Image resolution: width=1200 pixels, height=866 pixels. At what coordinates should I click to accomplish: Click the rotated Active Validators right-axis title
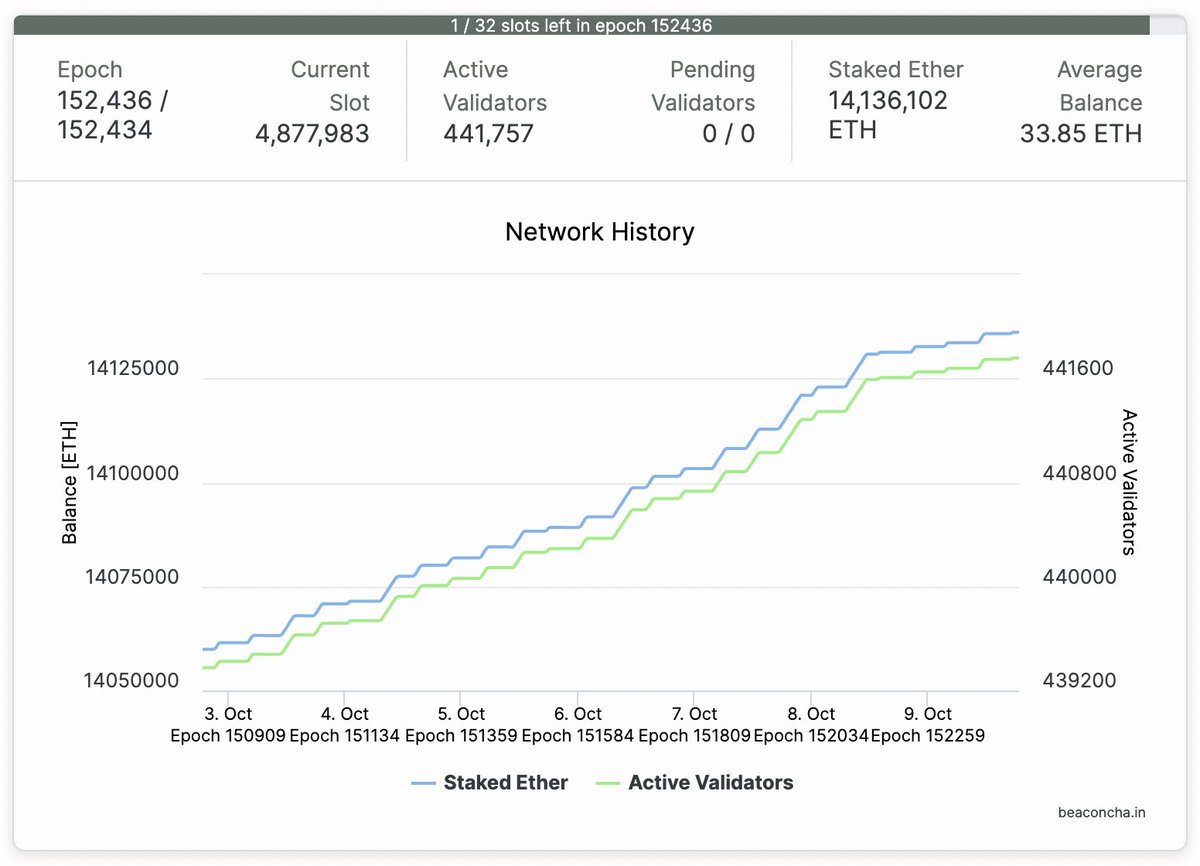tap(1129, 482)
